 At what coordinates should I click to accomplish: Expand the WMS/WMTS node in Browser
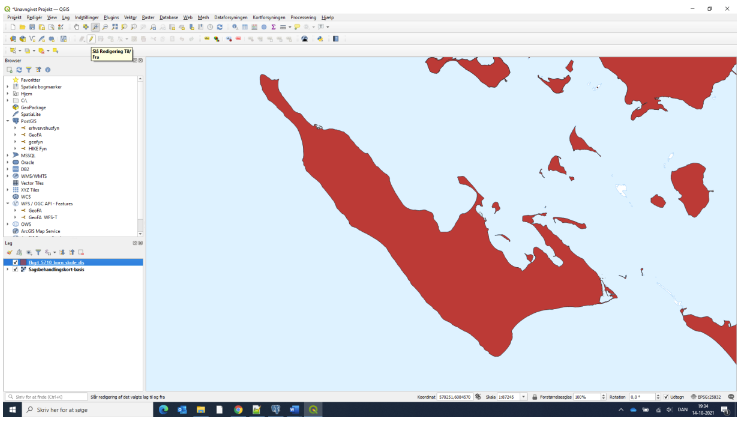[8, 176]
